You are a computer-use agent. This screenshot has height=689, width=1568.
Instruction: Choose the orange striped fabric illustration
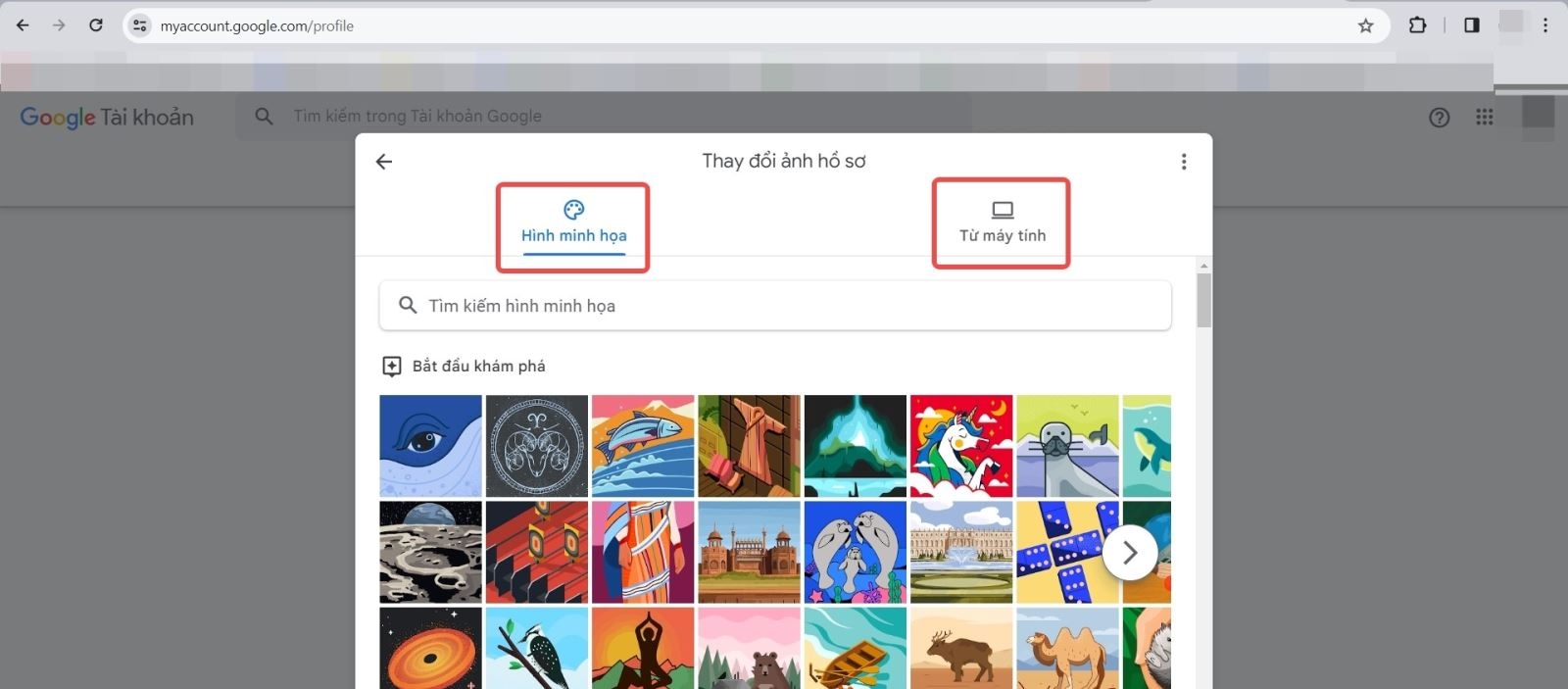pos(643,553)
